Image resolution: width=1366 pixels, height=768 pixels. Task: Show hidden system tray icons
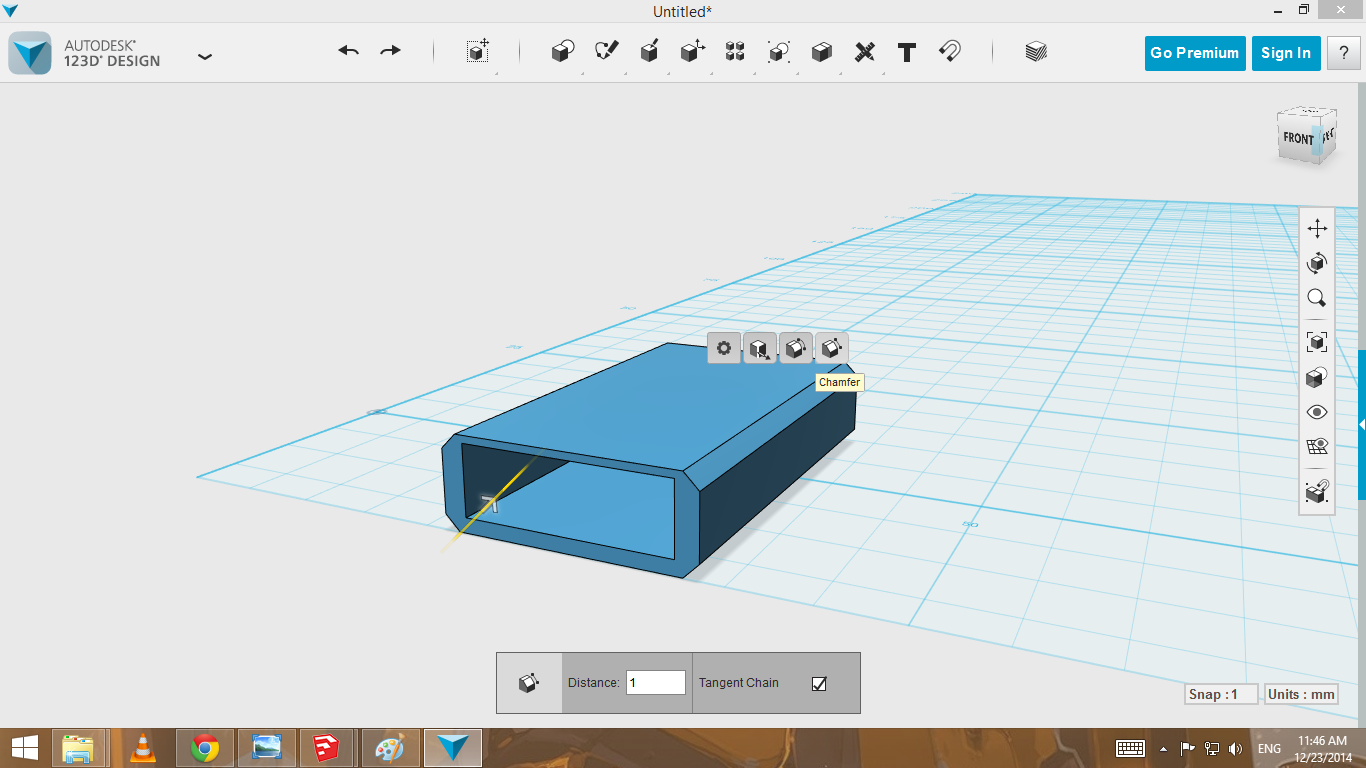[x=1163, y=748]
